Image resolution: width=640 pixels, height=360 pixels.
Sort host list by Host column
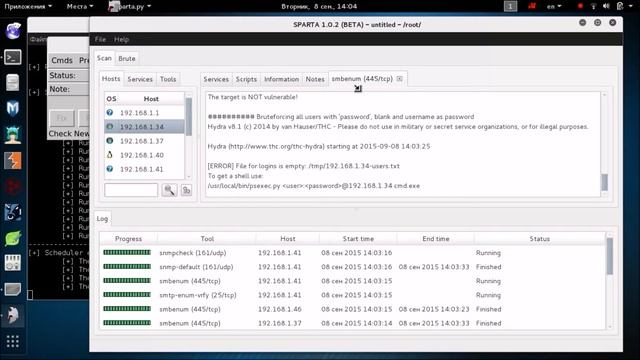click(x=151, y=99)
